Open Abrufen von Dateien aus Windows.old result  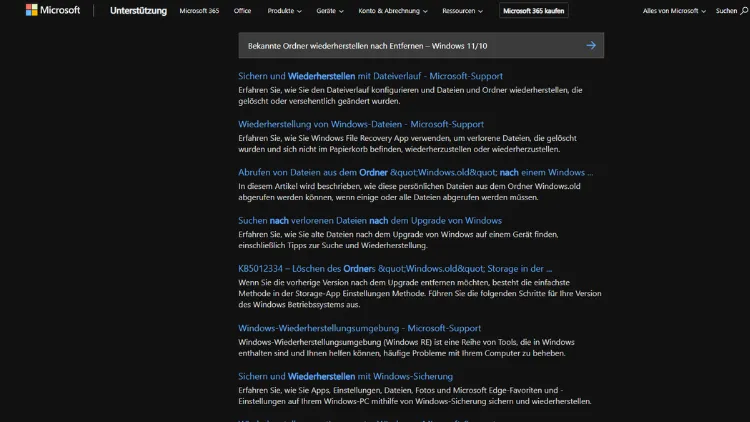coord(415,172)
